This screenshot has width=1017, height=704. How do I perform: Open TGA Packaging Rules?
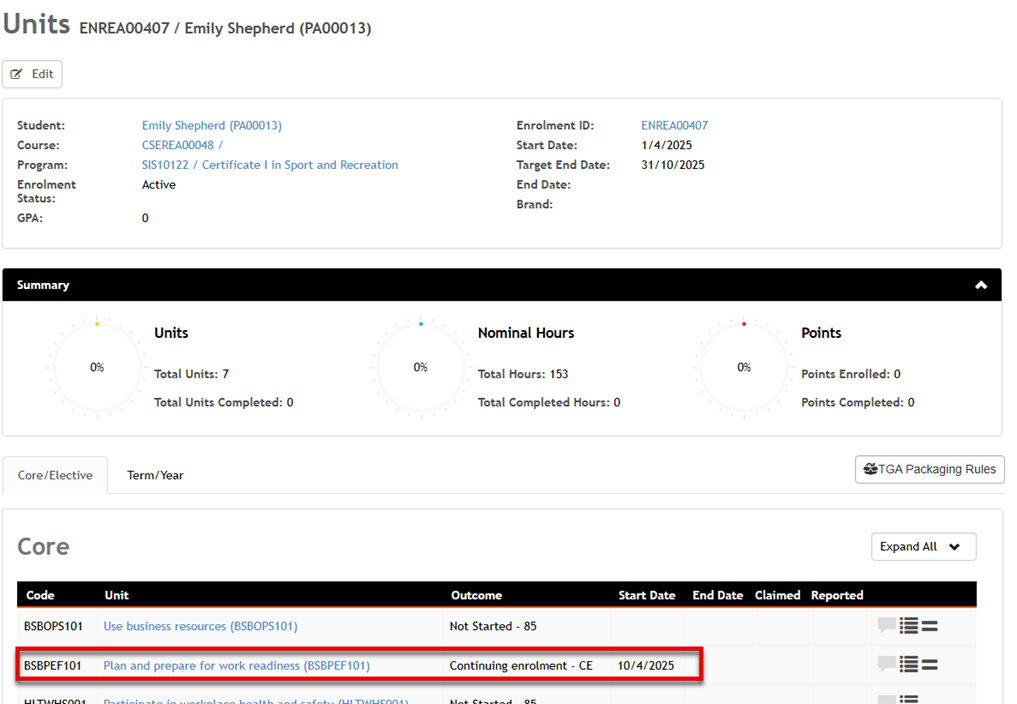pyautogui.click(x=929, y=469)
